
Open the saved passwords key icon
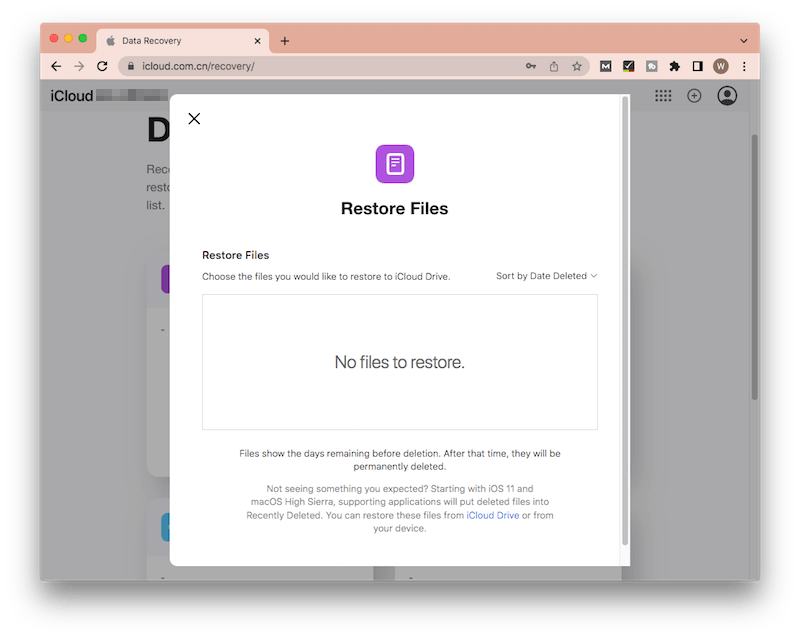(531, 66)
